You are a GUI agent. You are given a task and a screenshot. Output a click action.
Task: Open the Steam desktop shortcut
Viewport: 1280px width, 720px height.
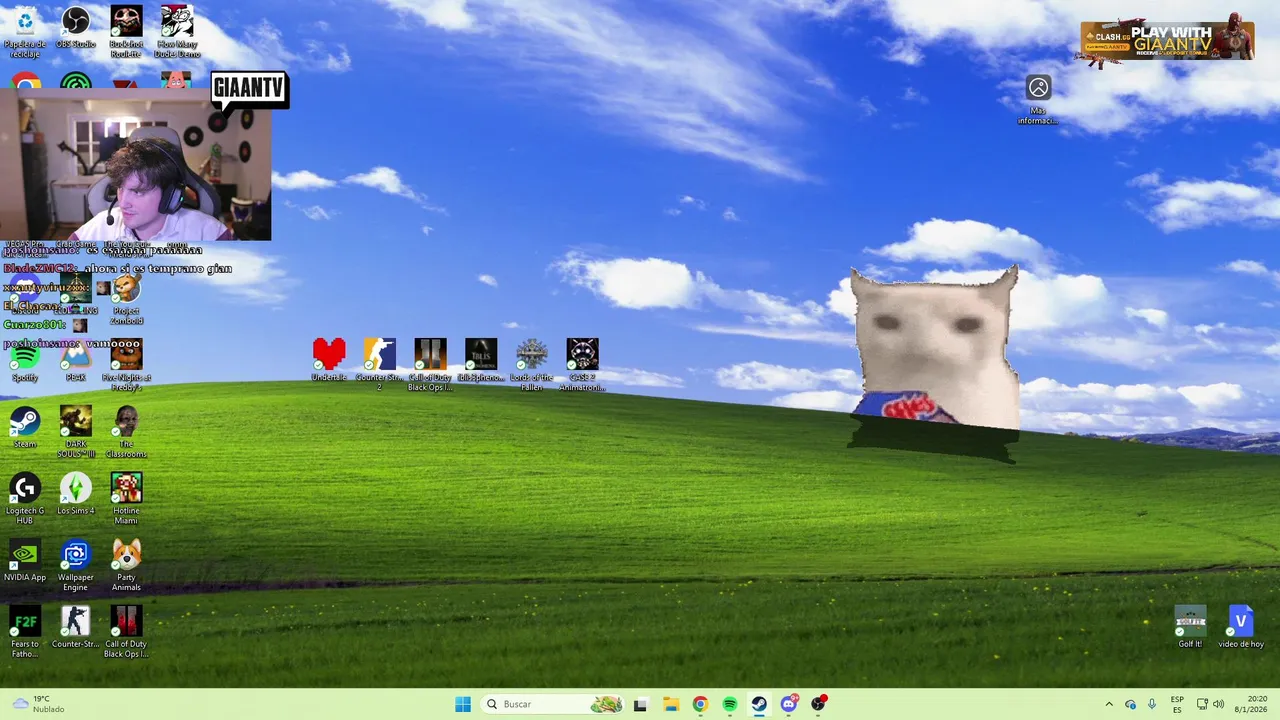tap(25, 427)
